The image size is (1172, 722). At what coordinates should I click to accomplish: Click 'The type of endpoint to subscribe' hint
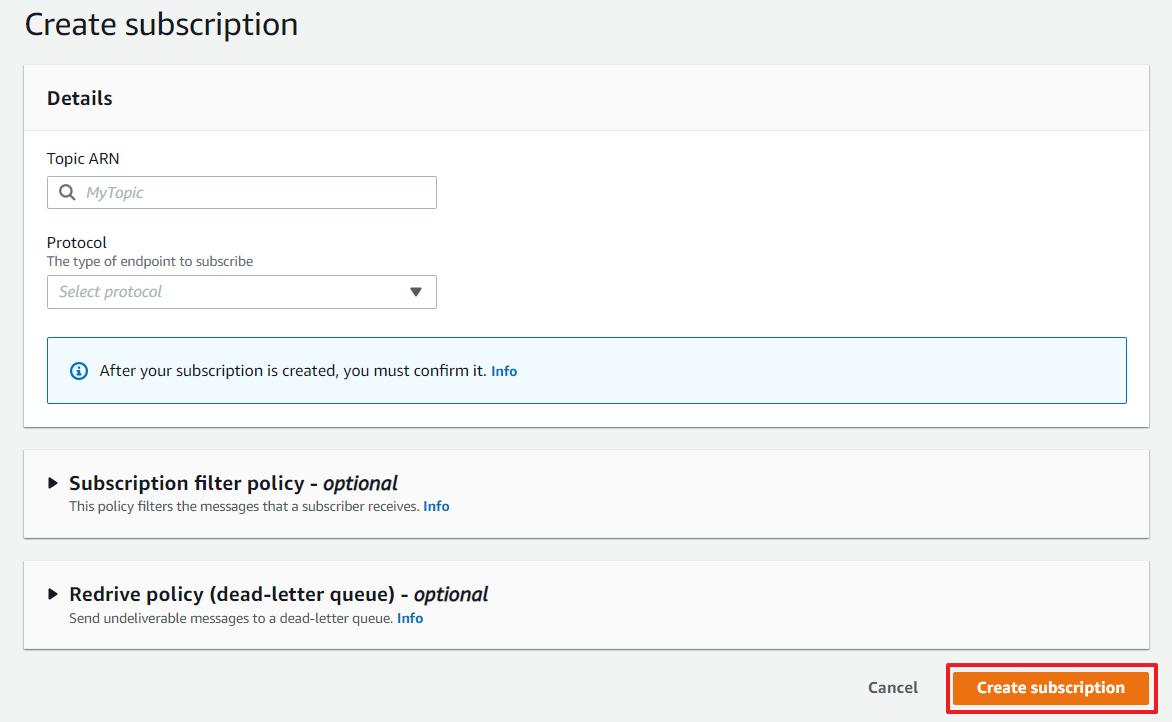[x=150, y=261]
